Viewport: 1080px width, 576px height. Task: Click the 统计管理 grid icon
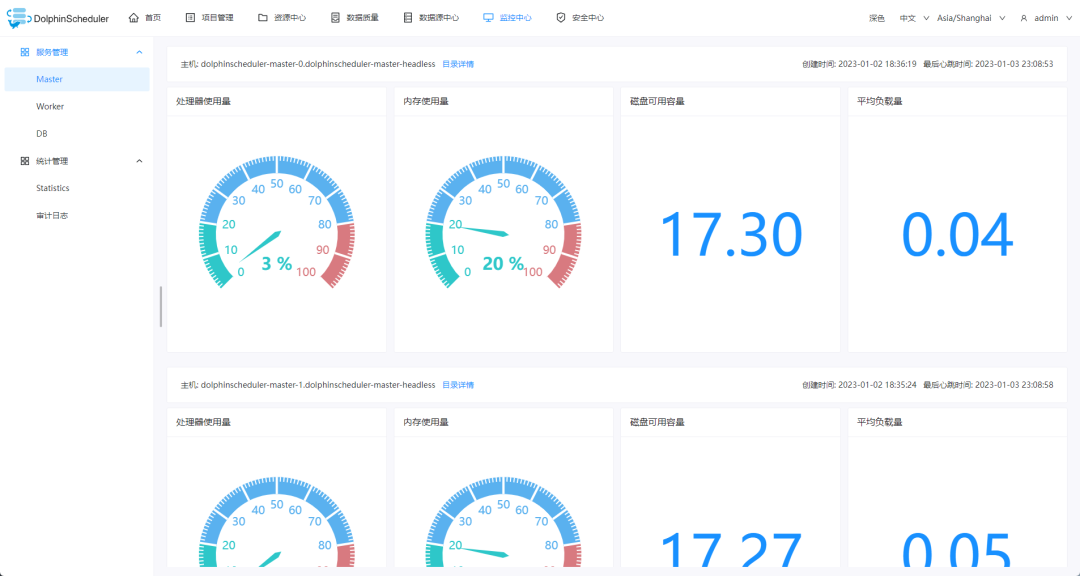(x=25, y=161)
